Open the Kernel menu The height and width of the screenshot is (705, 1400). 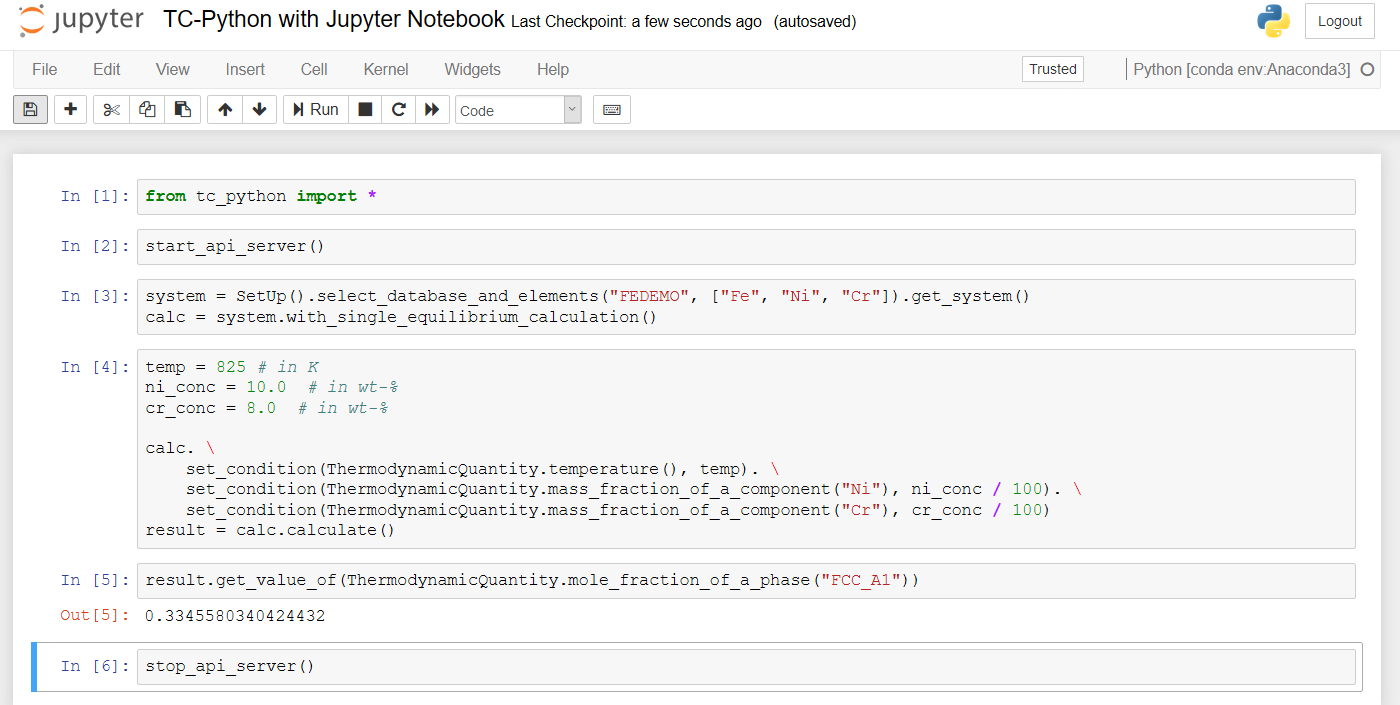point(386,69)
